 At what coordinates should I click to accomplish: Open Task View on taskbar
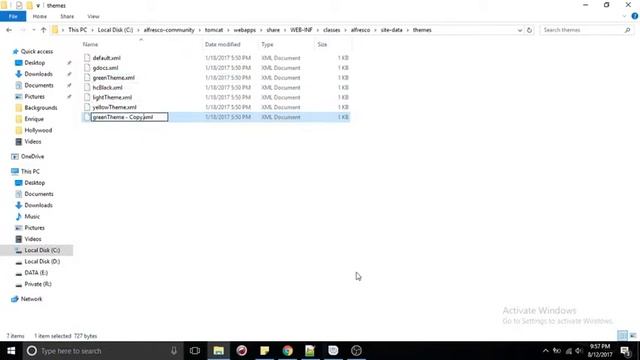point(195,351)
